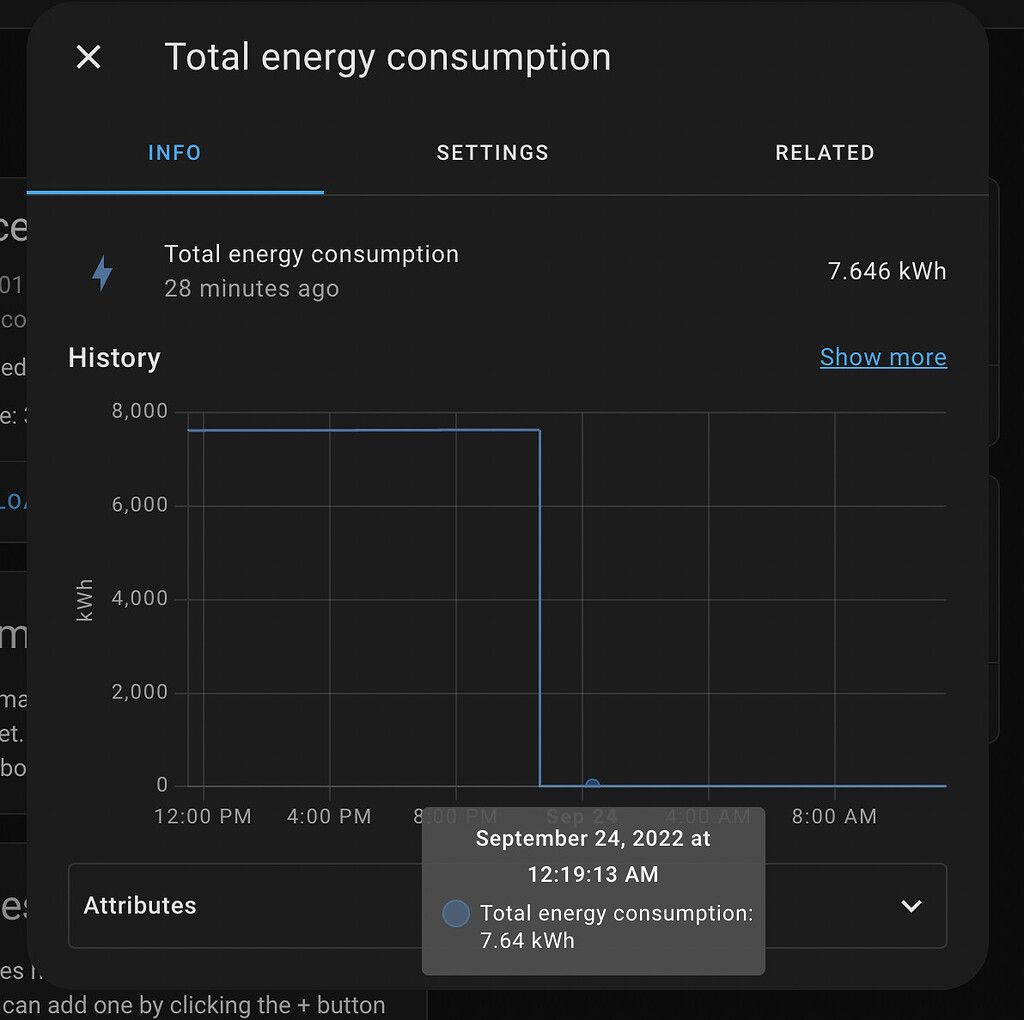
Task: Switch to the SETTINGS tab
Action: [492, 153]
